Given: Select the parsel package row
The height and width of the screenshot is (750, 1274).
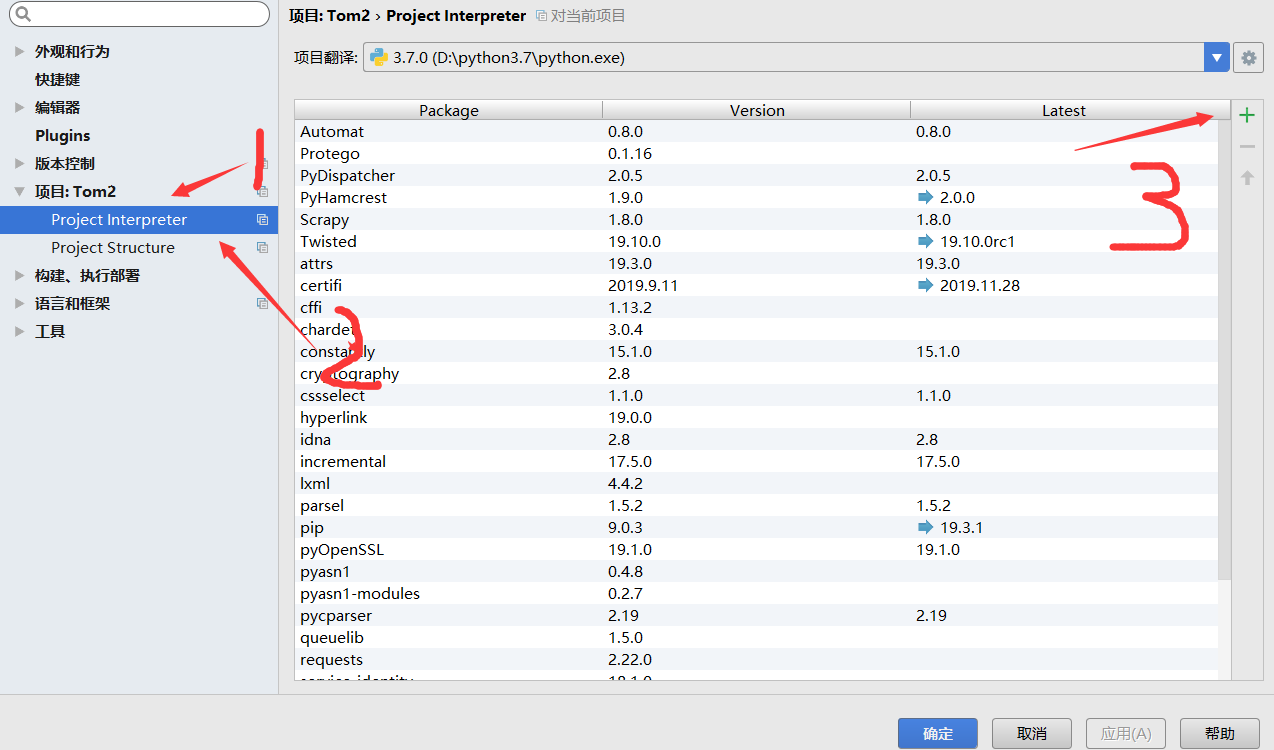Looking at the screenshot, I should 757,505.
